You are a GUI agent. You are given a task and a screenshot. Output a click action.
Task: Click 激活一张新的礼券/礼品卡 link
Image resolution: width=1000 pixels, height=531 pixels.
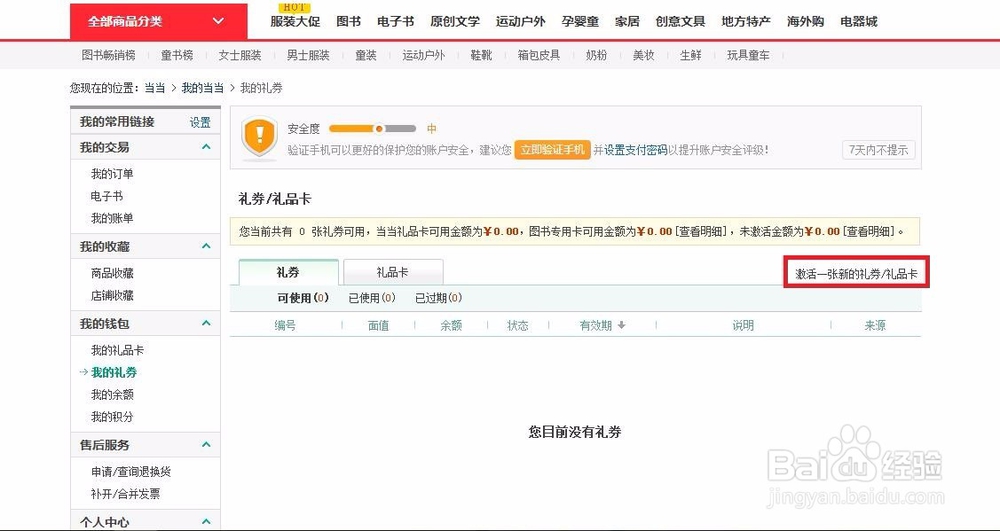click(856, 274)
